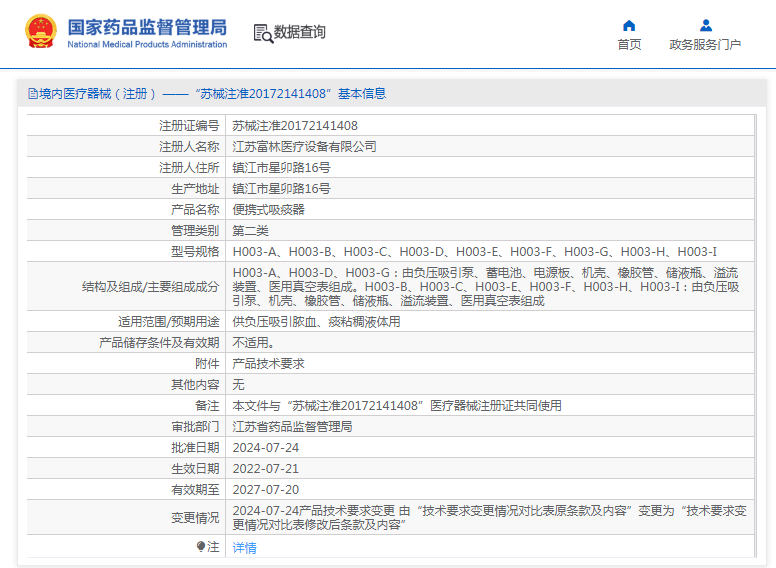This screenshot has height=568, width=776.
Task: Click the 政务服务门户 user icon
Action: coord(706,25)
